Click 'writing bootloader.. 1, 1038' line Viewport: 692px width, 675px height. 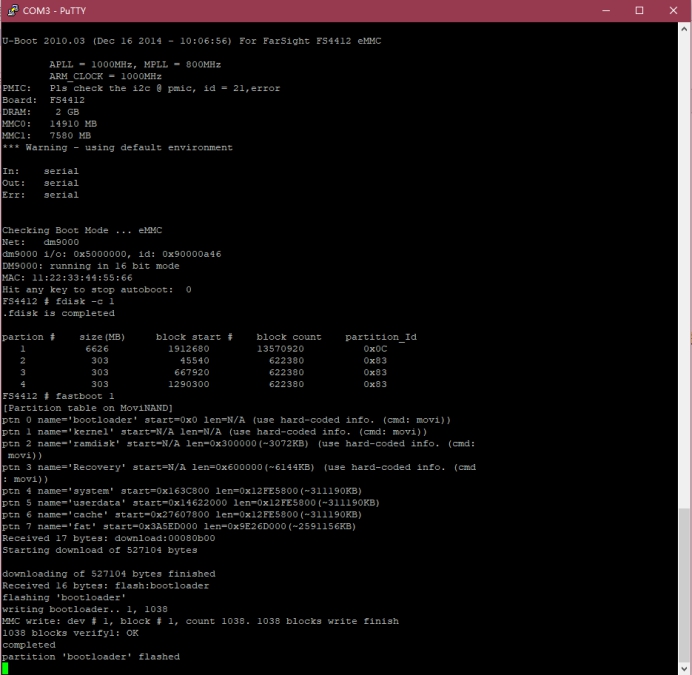[85, 610]
